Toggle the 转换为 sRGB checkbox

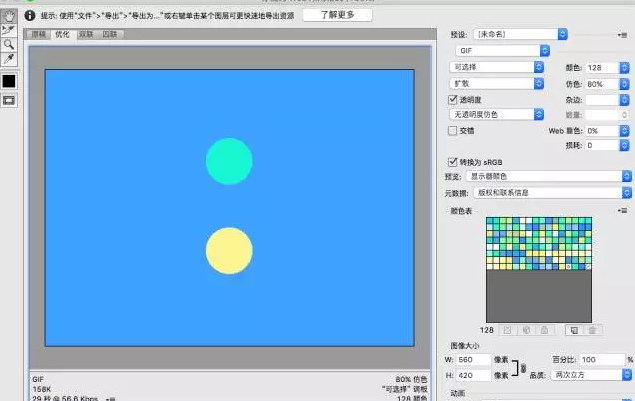coord(453,162)
